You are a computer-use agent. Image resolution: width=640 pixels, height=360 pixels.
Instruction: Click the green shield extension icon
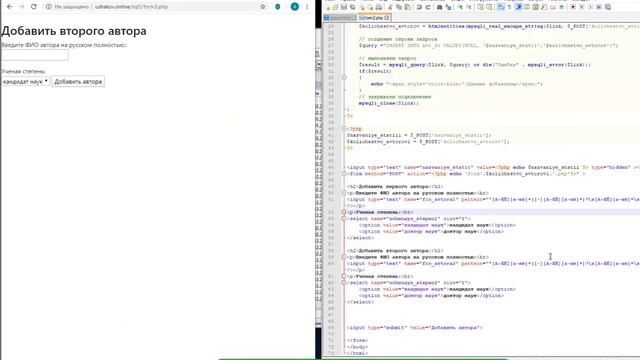coord(278,7)
